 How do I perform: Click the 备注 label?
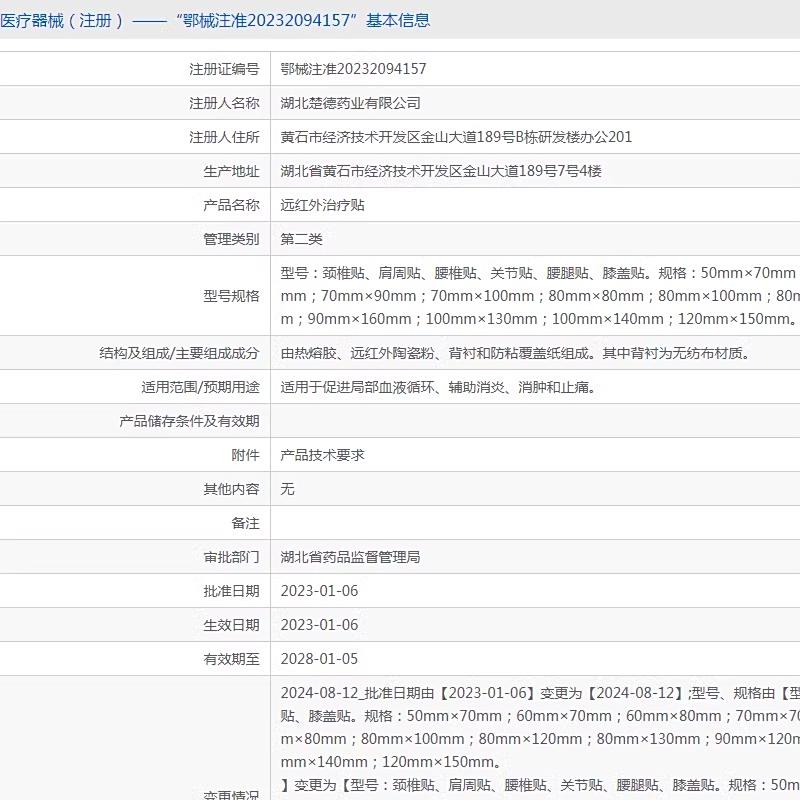pos(245,523)
